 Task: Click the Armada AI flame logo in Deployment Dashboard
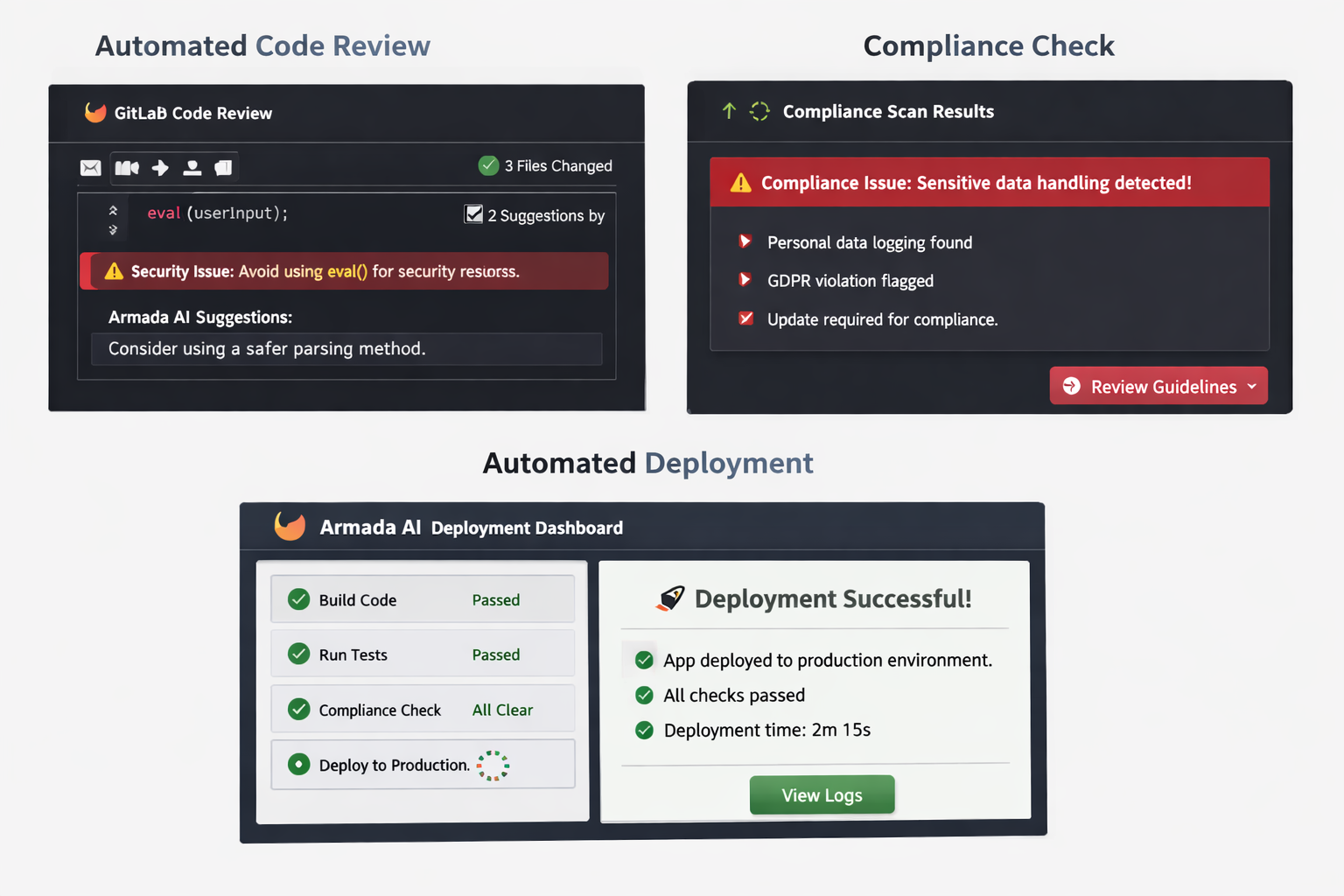coord(290,526)
